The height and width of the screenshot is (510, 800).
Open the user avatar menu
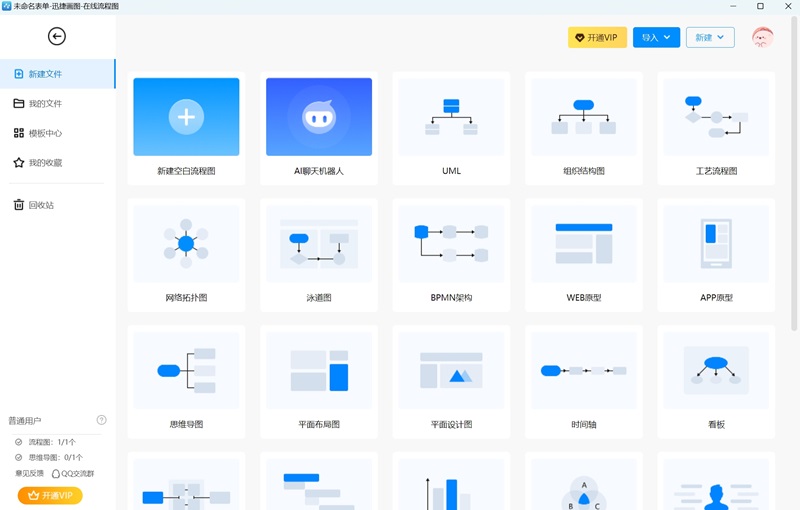[x=762, y=37]
